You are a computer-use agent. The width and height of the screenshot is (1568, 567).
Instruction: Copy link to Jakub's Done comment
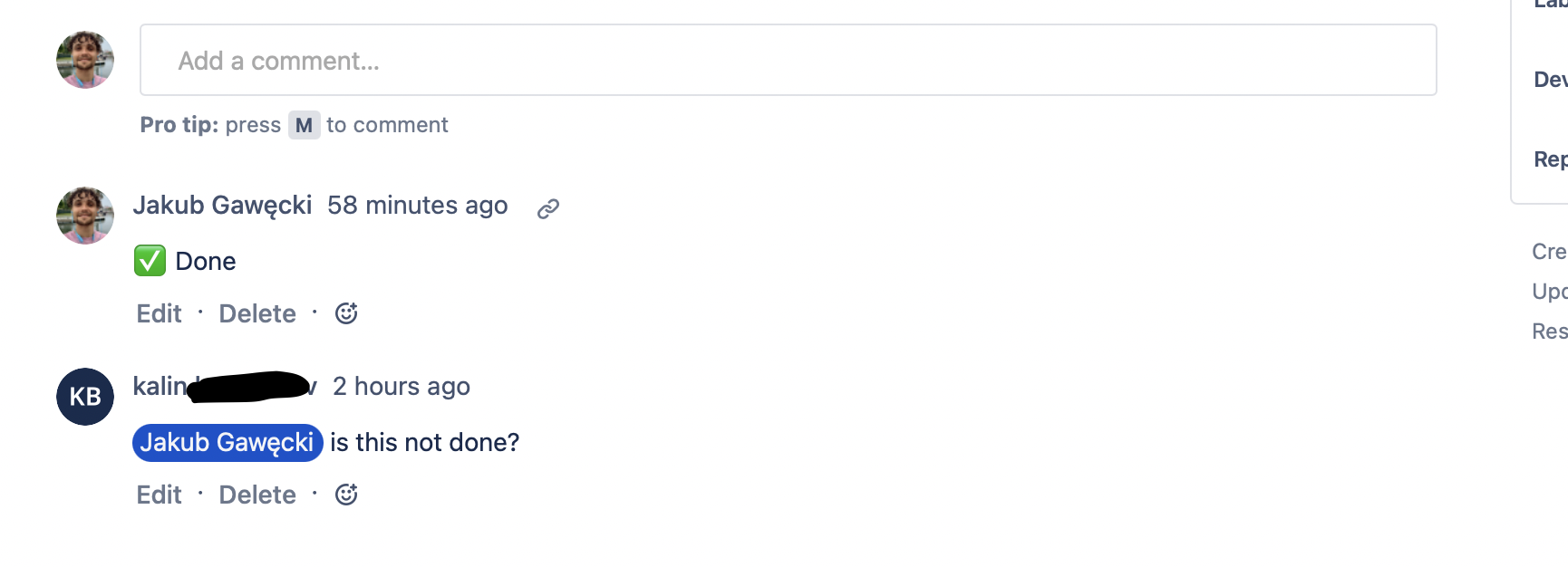pos(547,209)
